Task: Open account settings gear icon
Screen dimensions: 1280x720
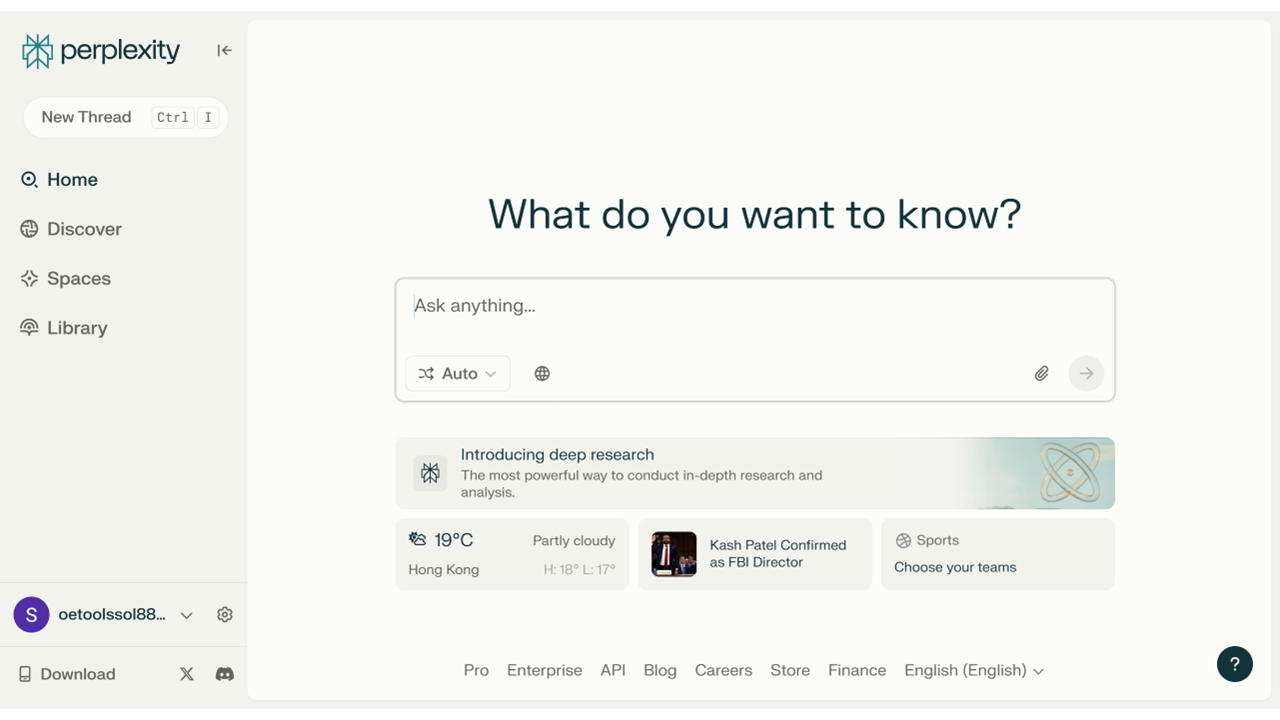Action: [x=225, y=615]
